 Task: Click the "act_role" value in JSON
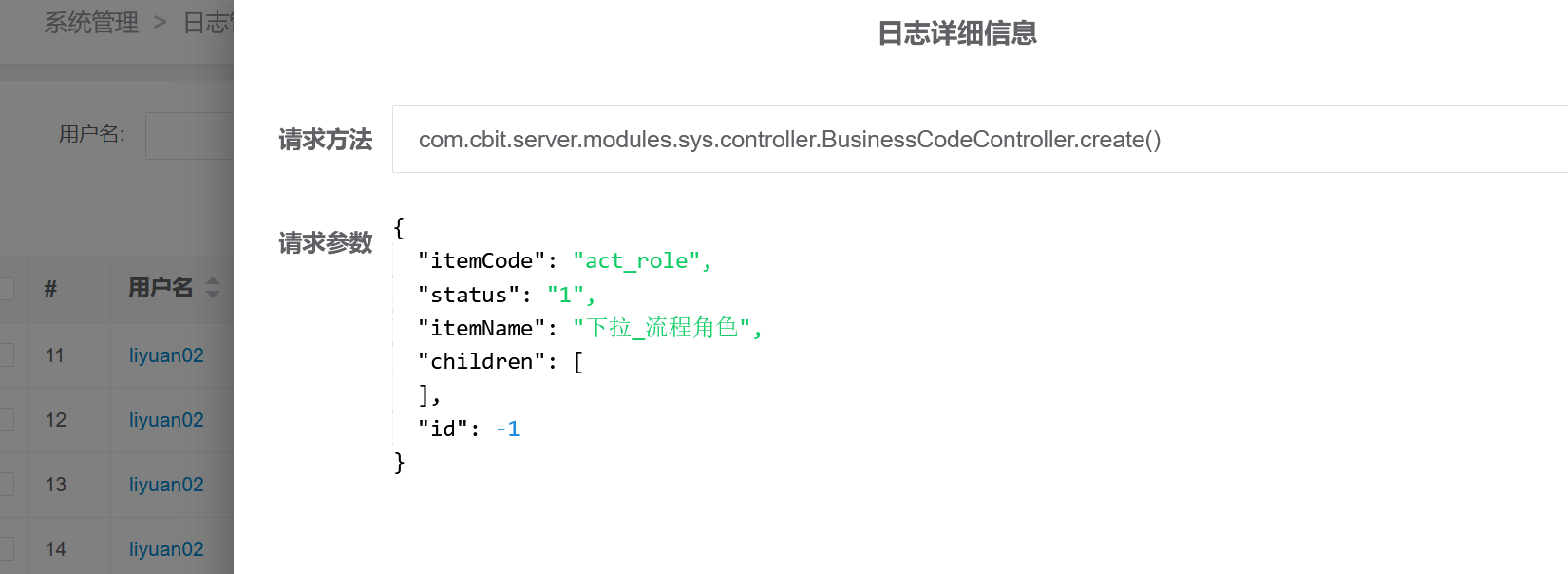[636, 261]
